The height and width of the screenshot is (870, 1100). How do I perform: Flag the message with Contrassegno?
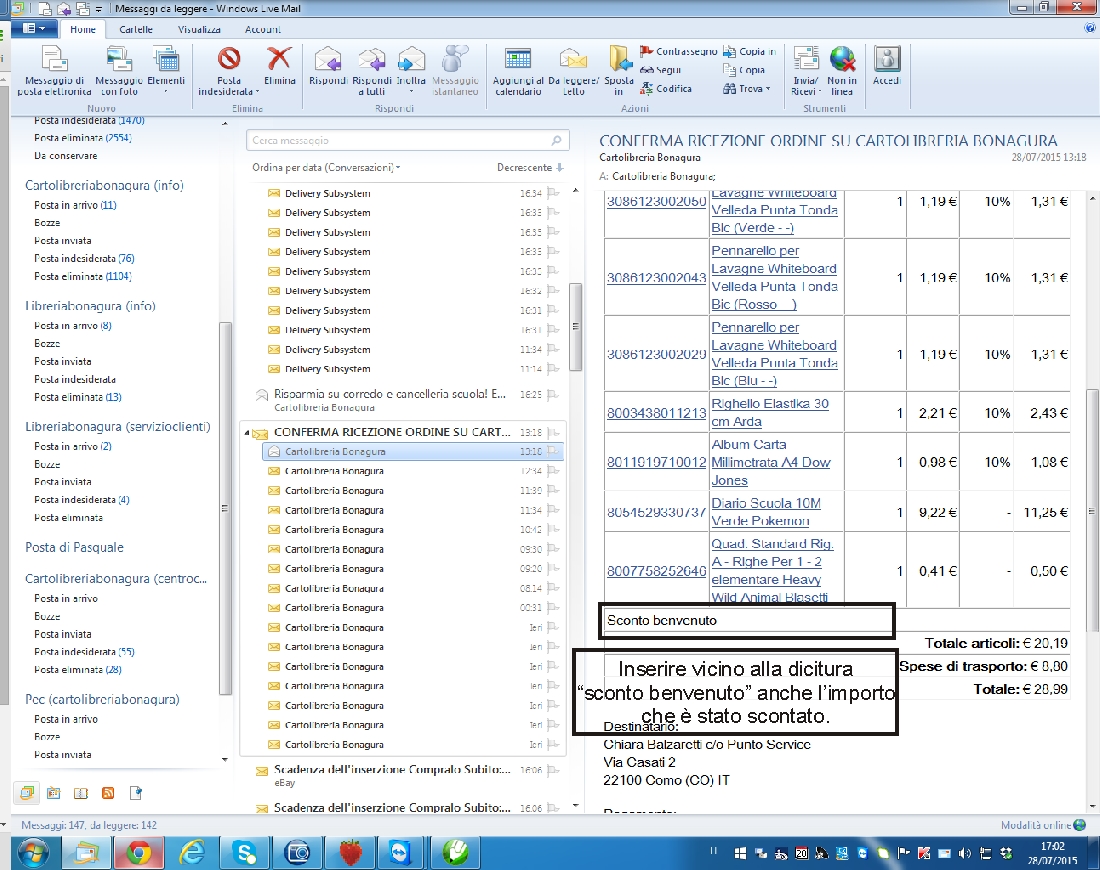678,51
